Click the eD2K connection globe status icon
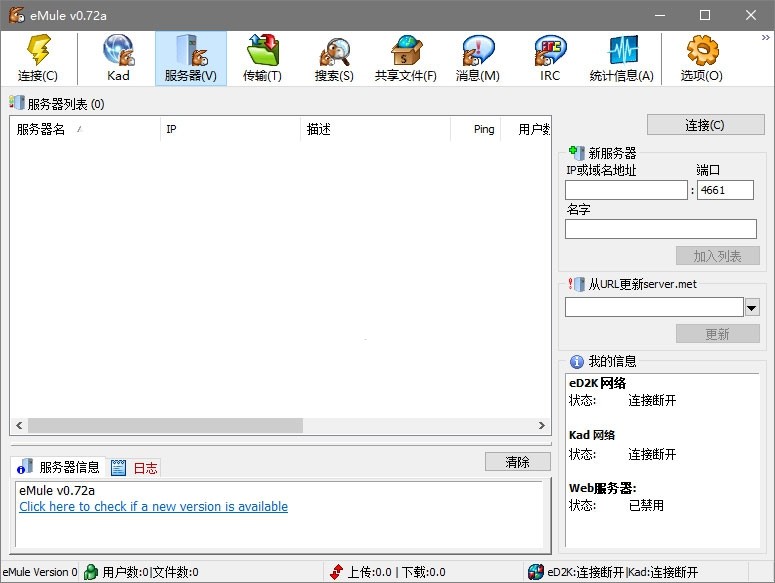The height and width of the screenshot is (583, 775). [x=536, y=572]
